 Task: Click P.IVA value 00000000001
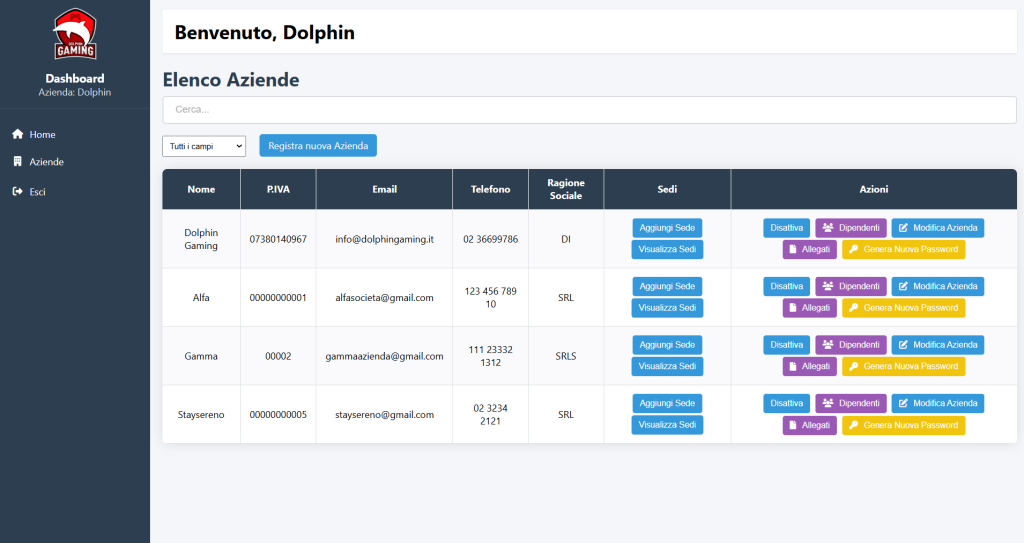click(278, 297)
